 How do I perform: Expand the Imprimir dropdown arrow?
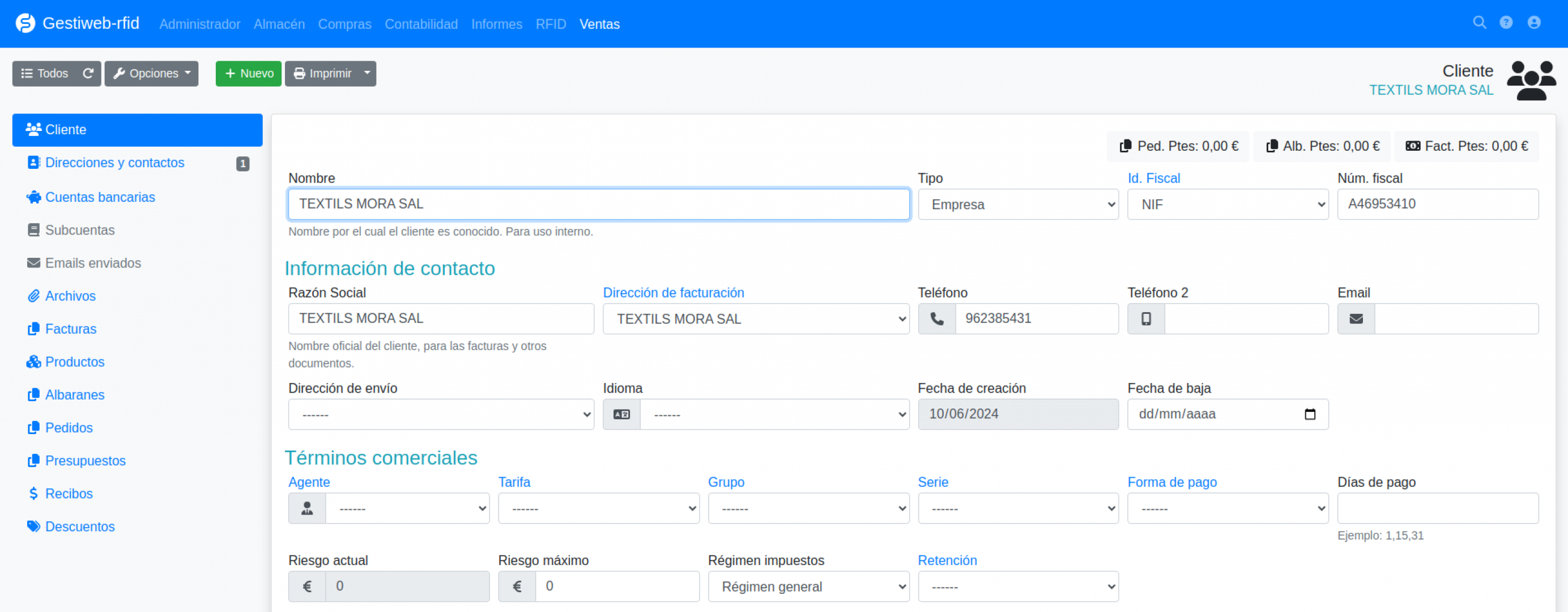[367, 74]
